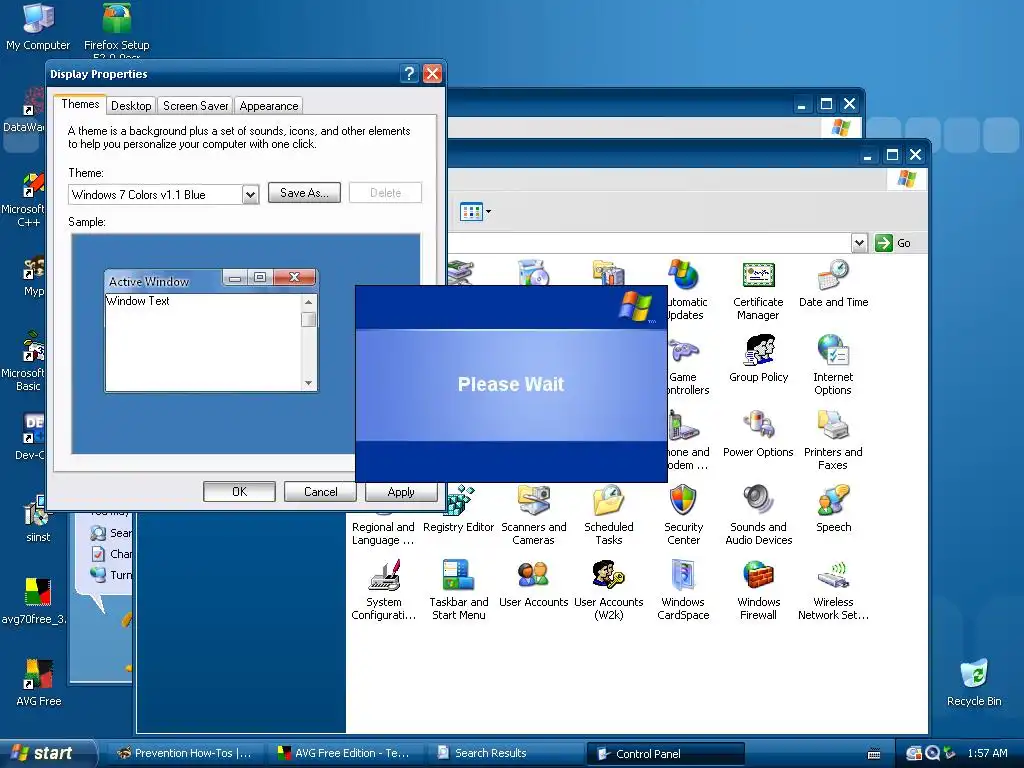Click OK in Display Properties
This screenshot has height=768, width=1024.
(239, 492)
